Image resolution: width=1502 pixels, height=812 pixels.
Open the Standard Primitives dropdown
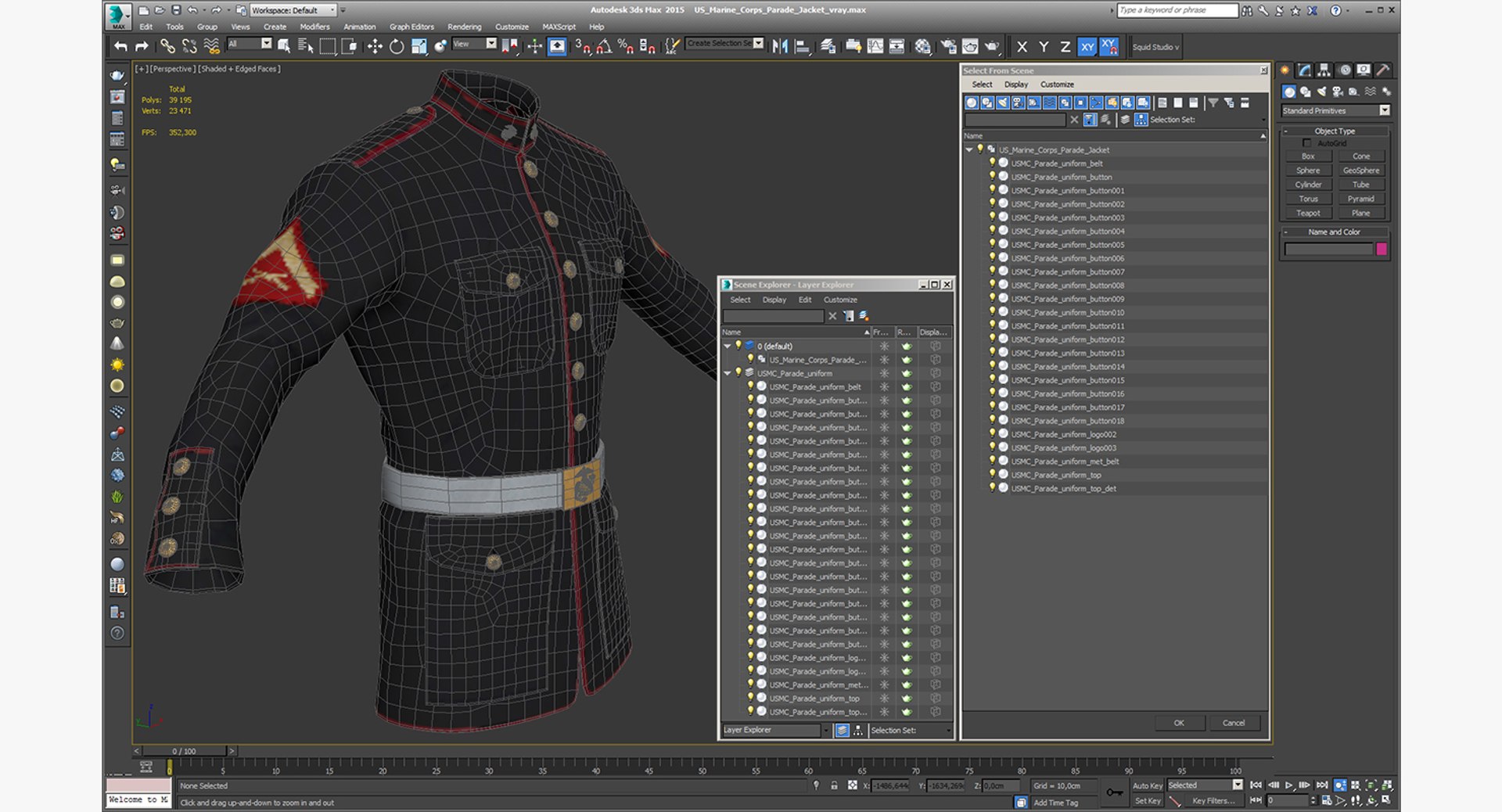(1335, 110)
